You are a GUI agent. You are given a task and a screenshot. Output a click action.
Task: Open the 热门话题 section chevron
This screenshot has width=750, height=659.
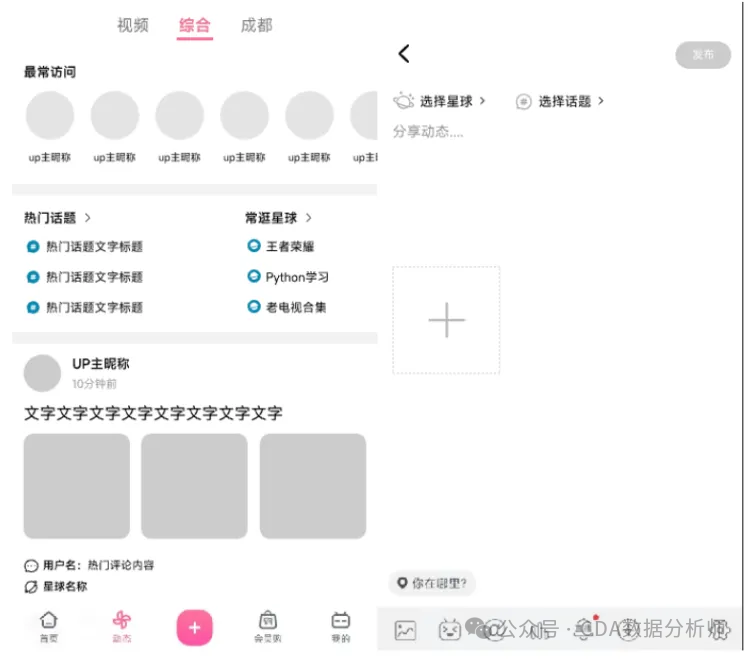pyautogui.click(x=88, y=218)
